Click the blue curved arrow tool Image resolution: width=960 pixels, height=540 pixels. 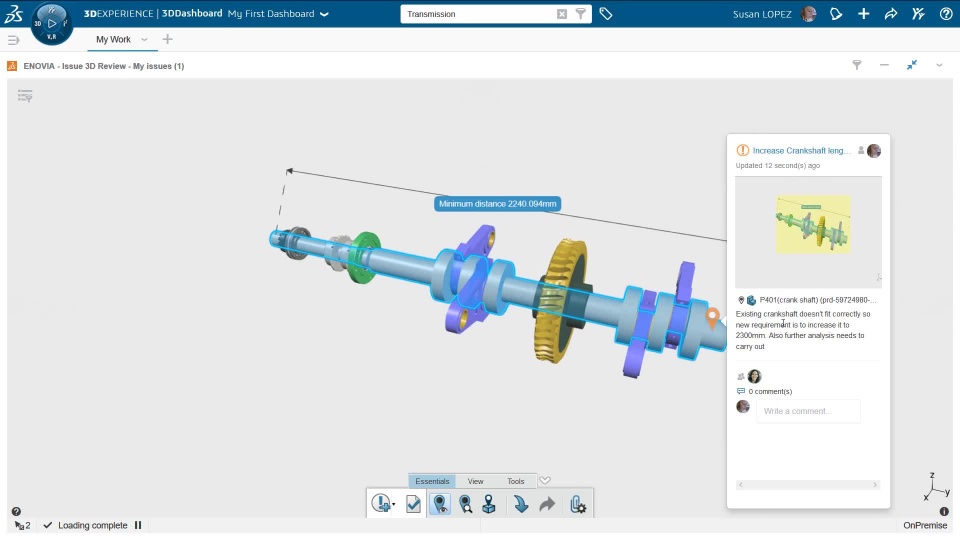click(x=520, y=504)
